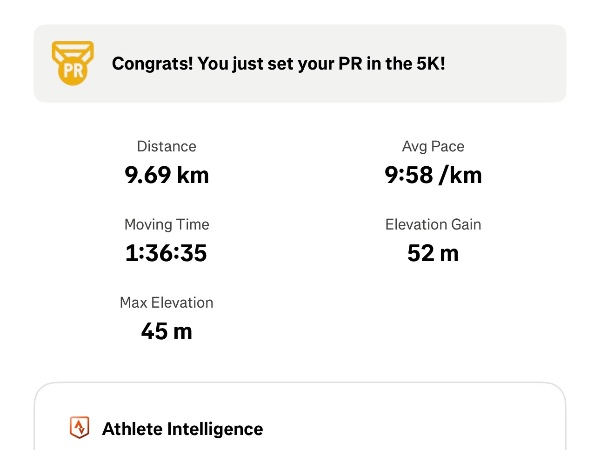This screenshot has width=600, height=450.
Task: Click the 45 m max elevation value
Action: (x=166, y=331)
